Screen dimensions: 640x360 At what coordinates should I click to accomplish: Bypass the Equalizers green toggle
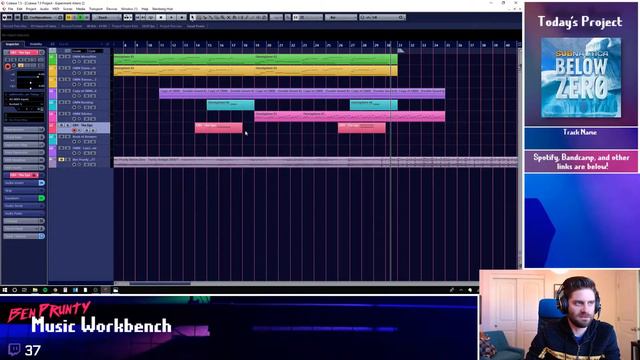(42, 198)
